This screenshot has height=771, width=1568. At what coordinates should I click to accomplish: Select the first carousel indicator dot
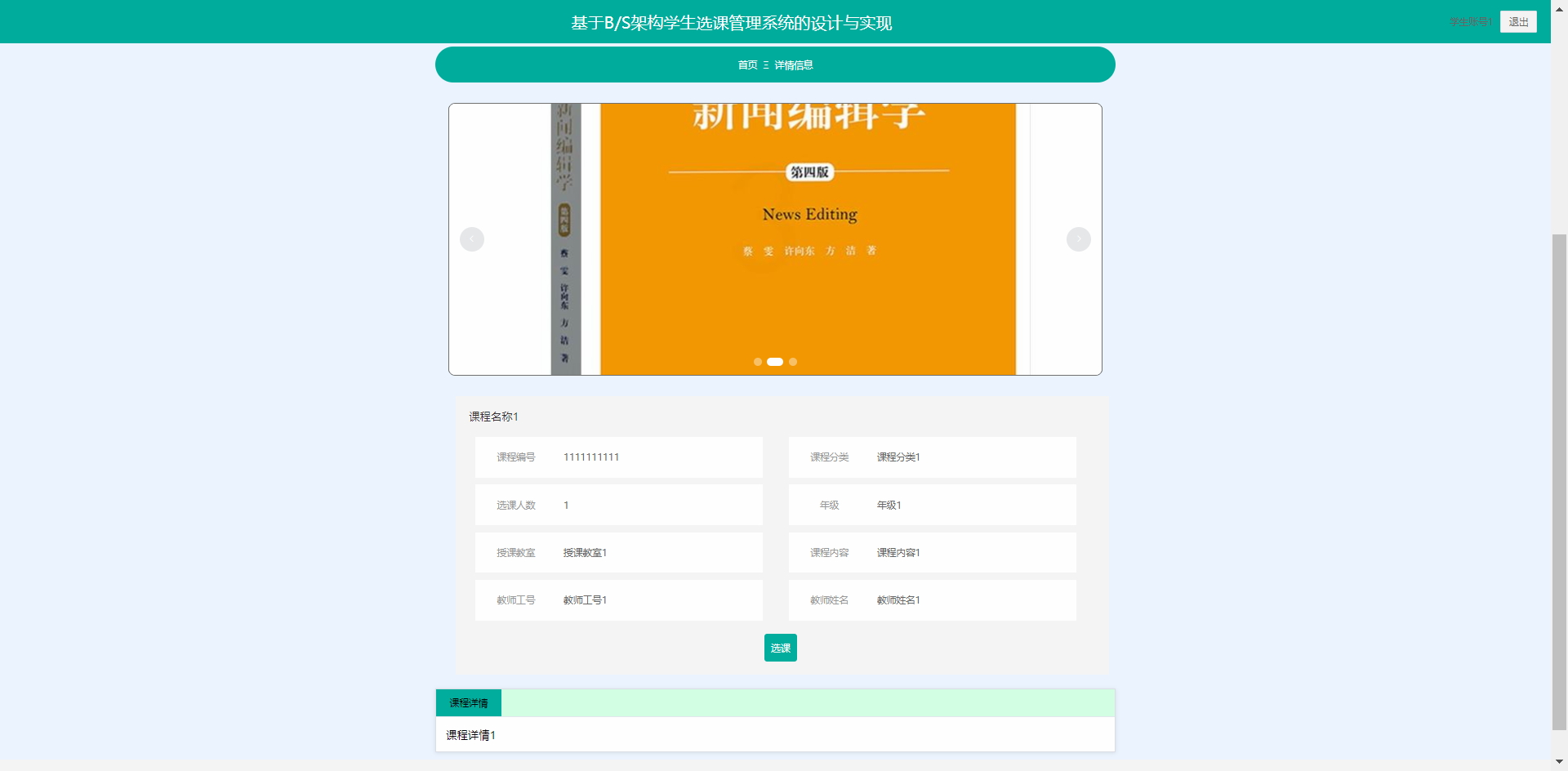point(758,362)
